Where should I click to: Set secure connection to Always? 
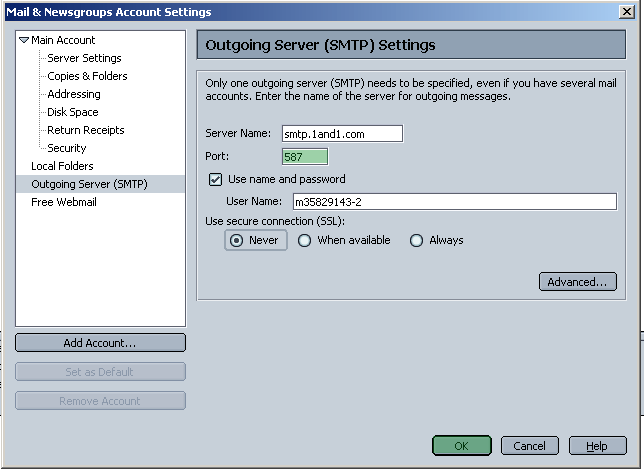(x=417, y=240)
